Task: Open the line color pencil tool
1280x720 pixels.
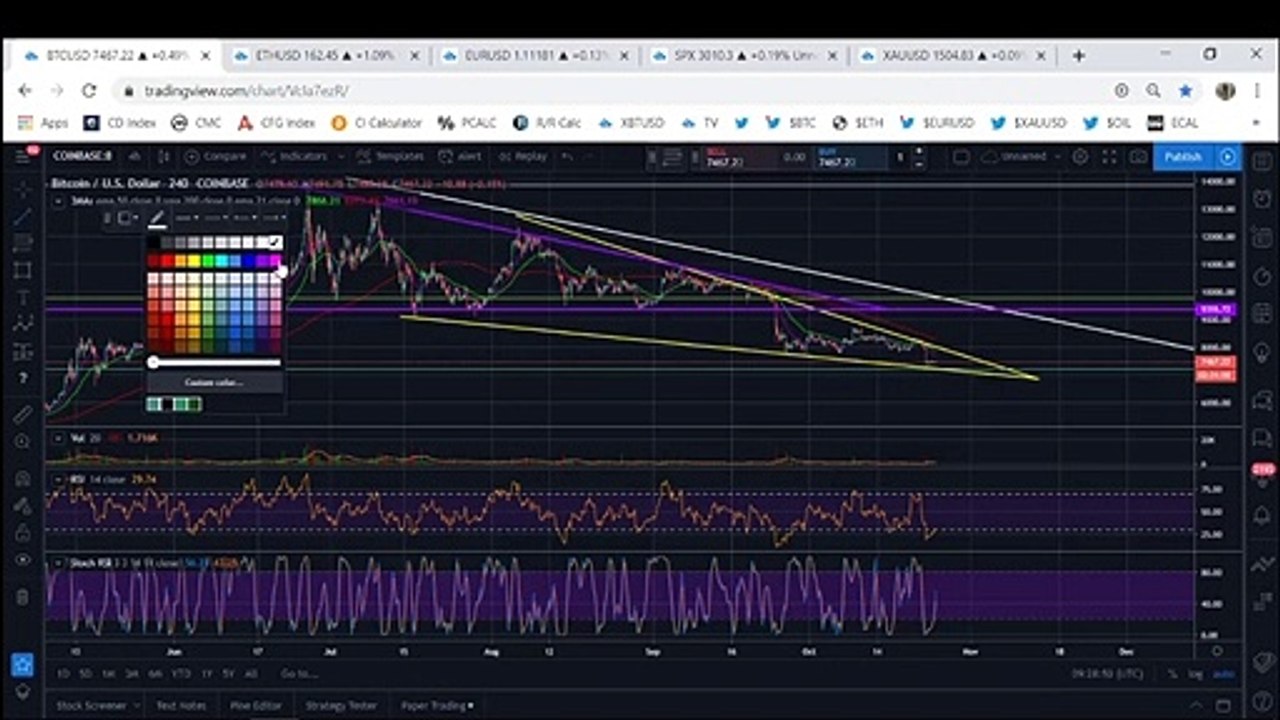Action: click(157, 218)
